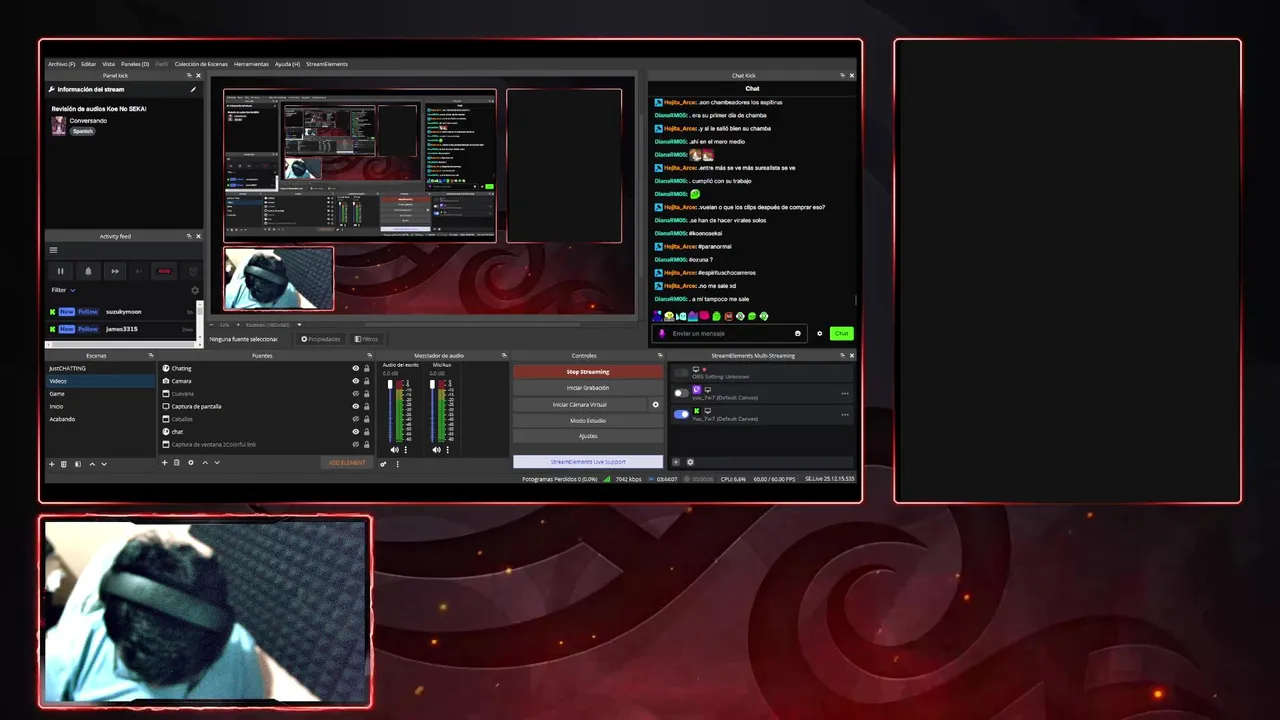Enable Modo Estudio
Viewport: 1280px width, 720px height.
(588, 421)
